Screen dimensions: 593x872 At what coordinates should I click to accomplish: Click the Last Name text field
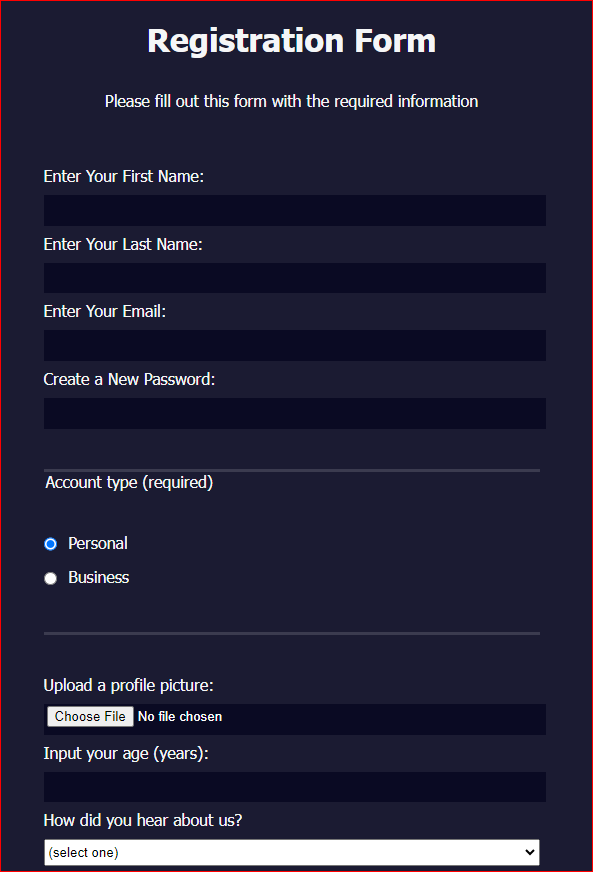294,277
